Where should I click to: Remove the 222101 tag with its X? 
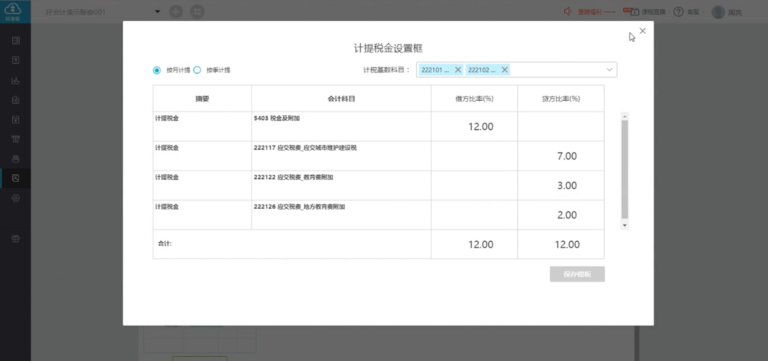pos(458,70)
